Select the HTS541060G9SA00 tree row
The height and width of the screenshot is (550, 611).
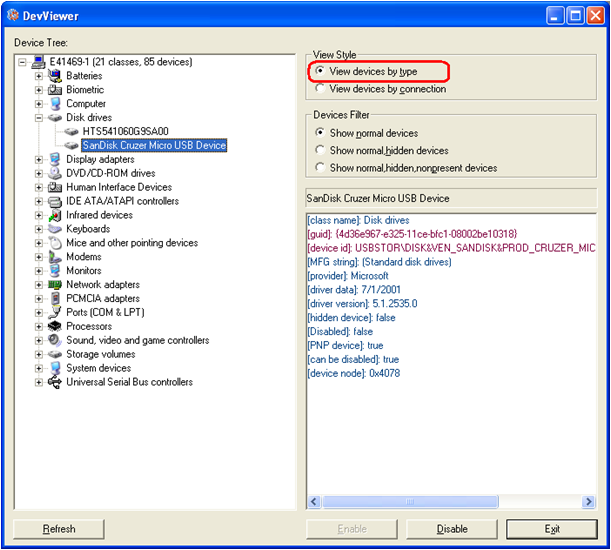125,131
